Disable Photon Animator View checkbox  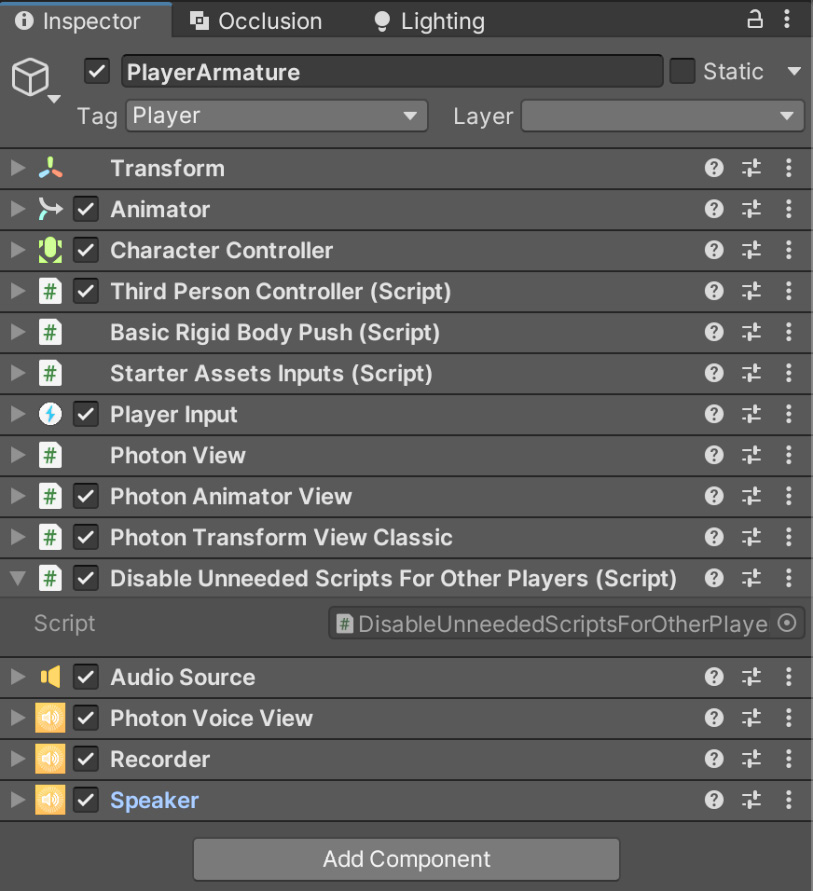(86, 496)
